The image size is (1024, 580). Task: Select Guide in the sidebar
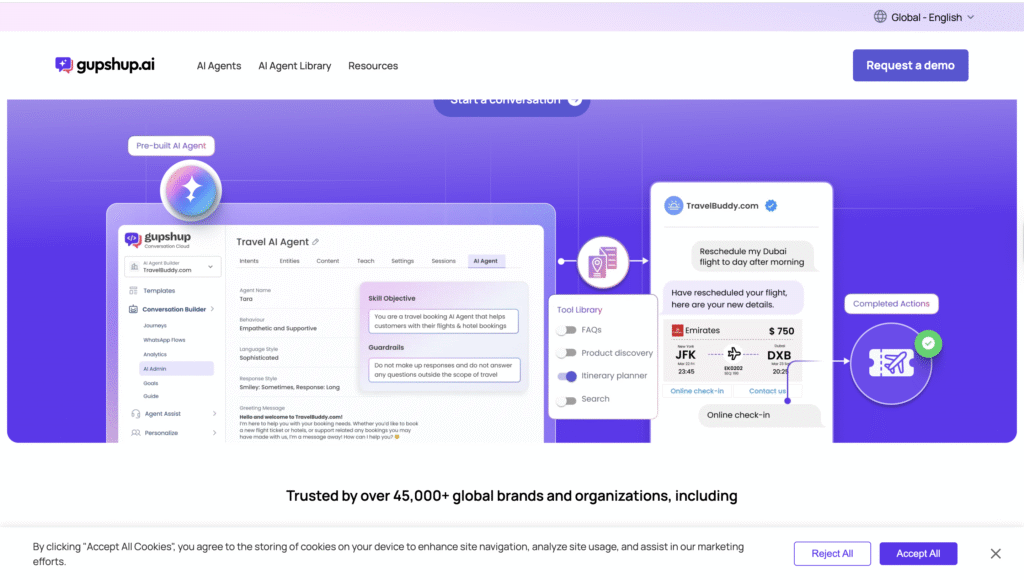(x=151, y=396)
